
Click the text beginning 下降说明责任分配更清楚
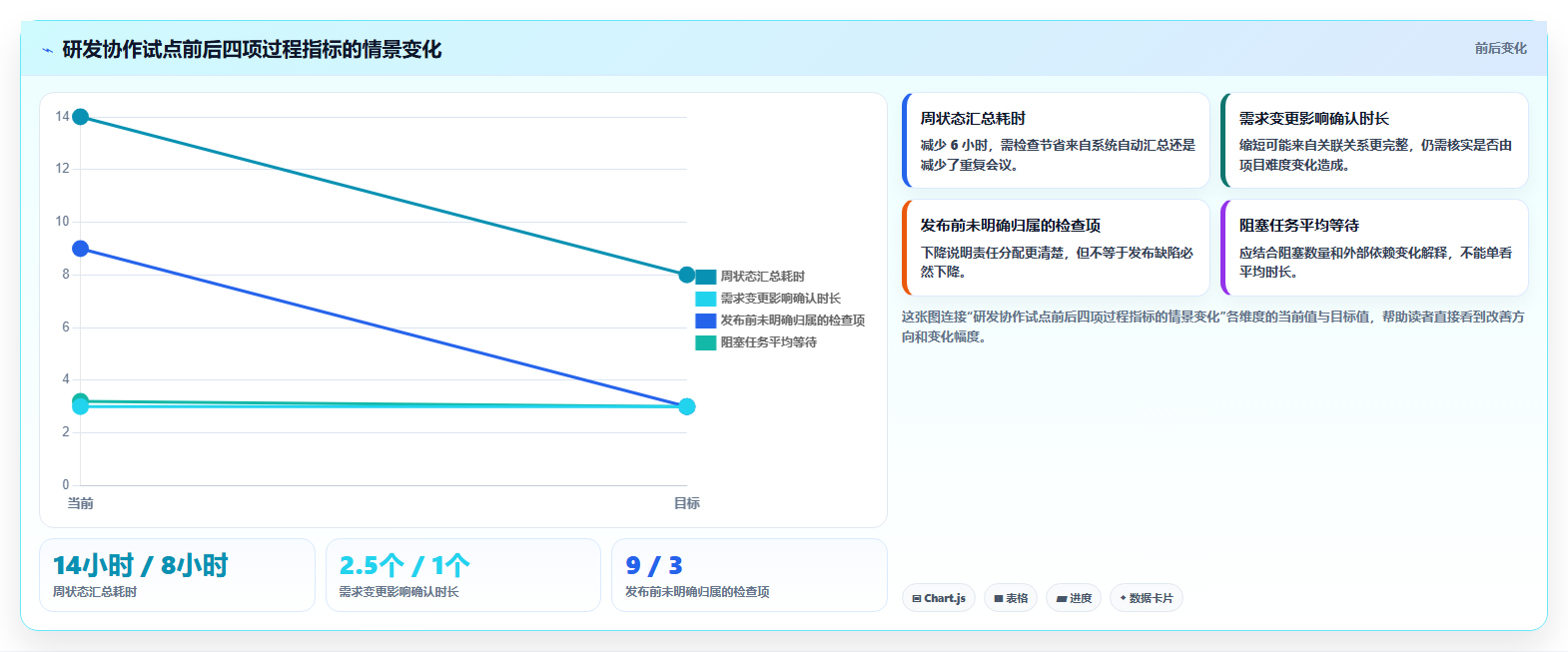click(1057, 262)
